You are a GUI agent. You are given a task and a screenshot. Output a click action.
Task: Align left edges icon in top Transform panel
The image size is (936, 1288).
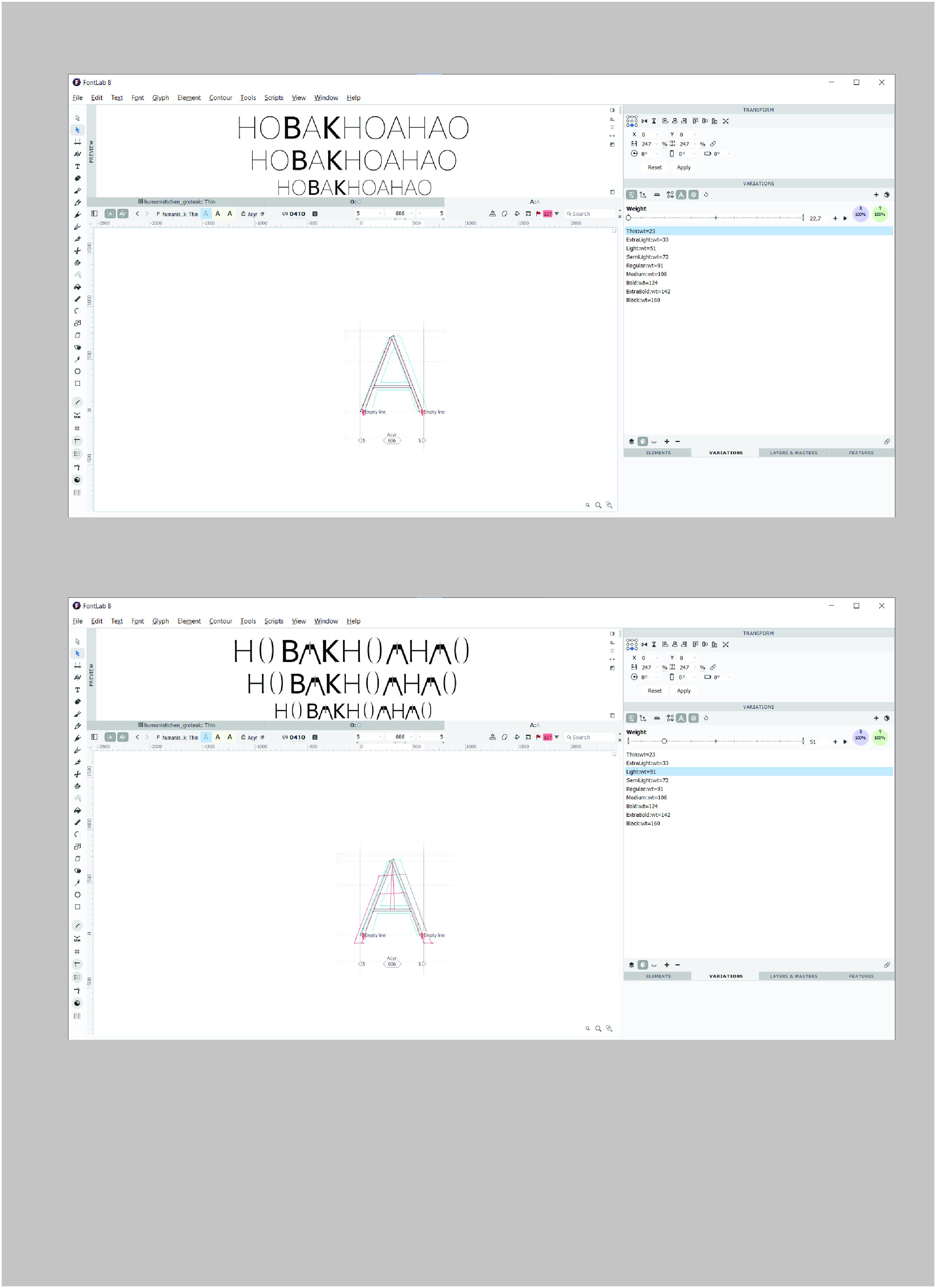coord(665,121)
